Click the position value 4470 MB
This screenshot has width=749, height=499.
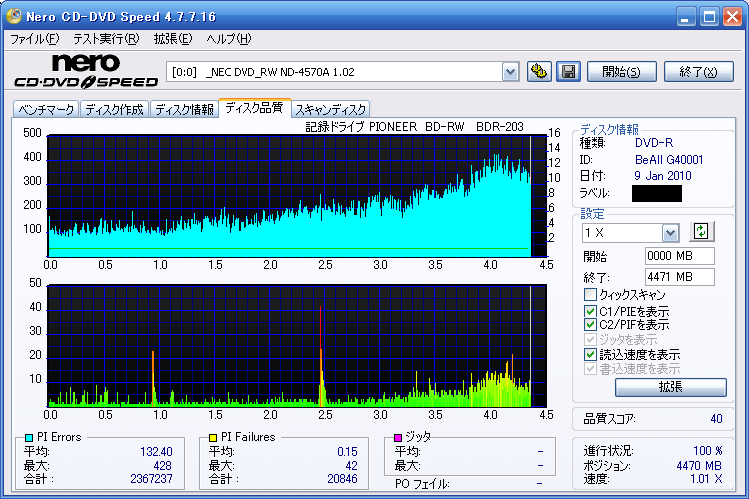point(699,466)
